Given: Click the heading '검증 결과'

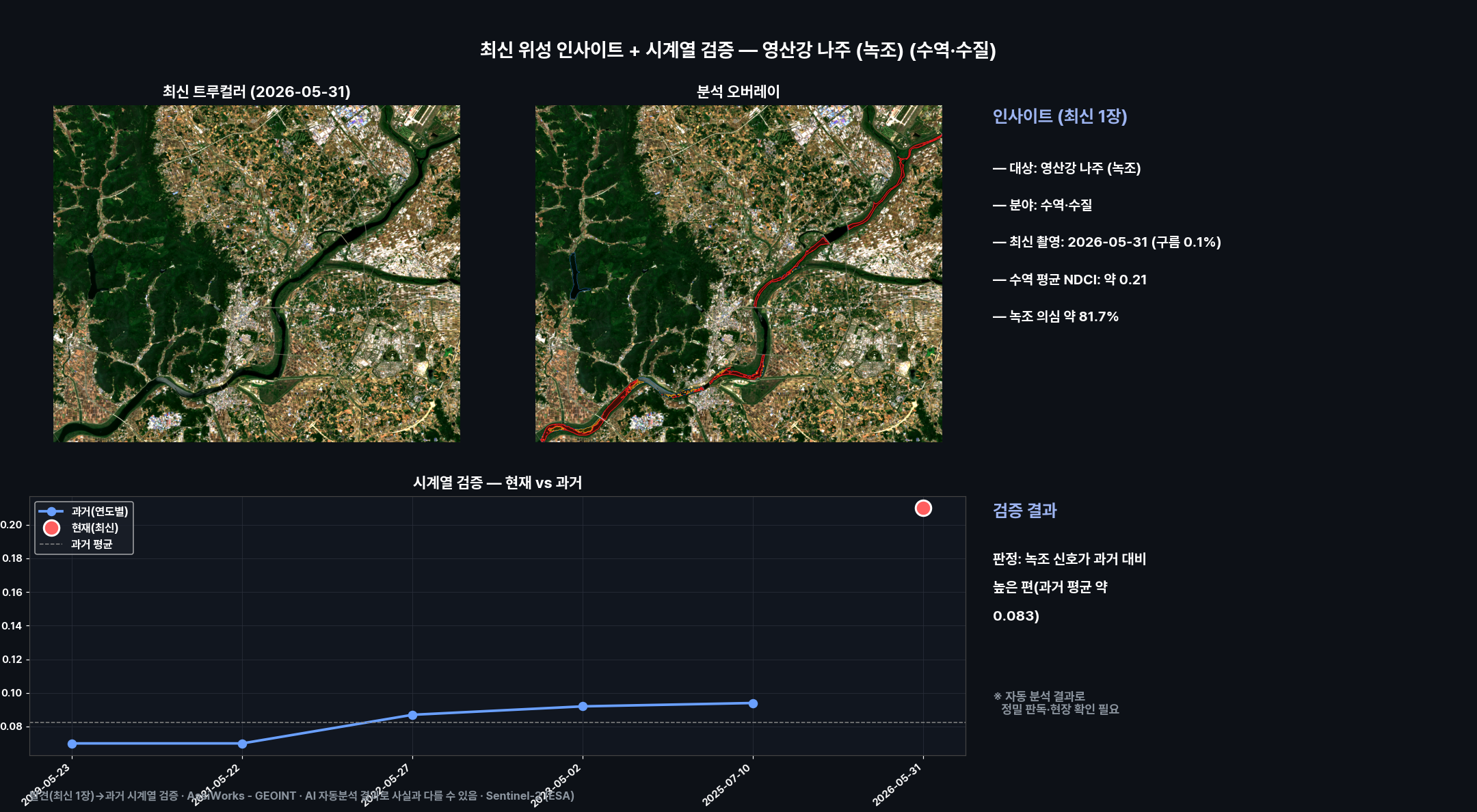Looking at the screenshot, I should 1025,511.
